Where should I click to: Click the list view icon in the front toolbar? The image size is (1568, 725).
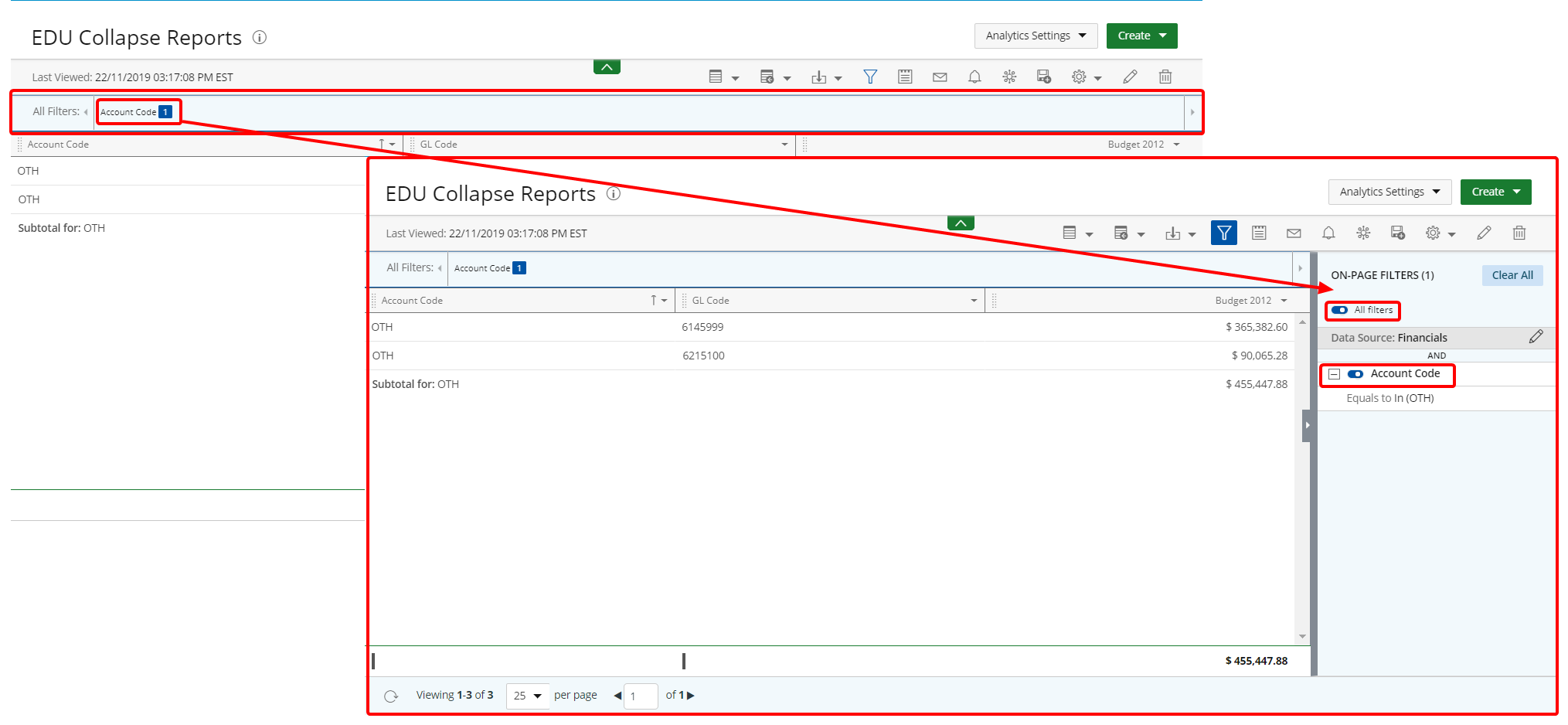(x=1070, y=233)
